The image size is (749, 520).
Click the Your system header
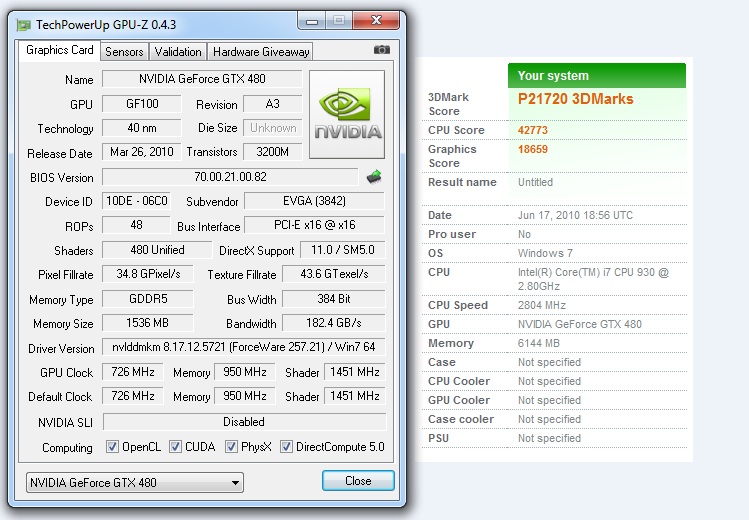597,75
